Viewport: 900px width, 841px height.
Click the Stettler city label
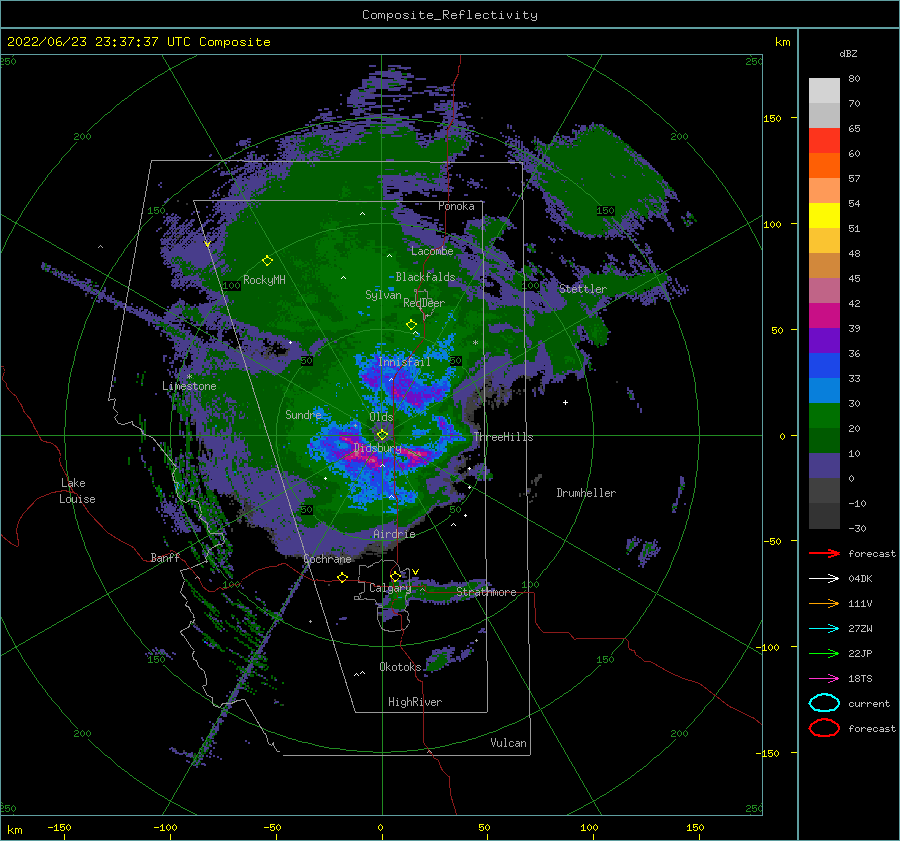point(583,289)
